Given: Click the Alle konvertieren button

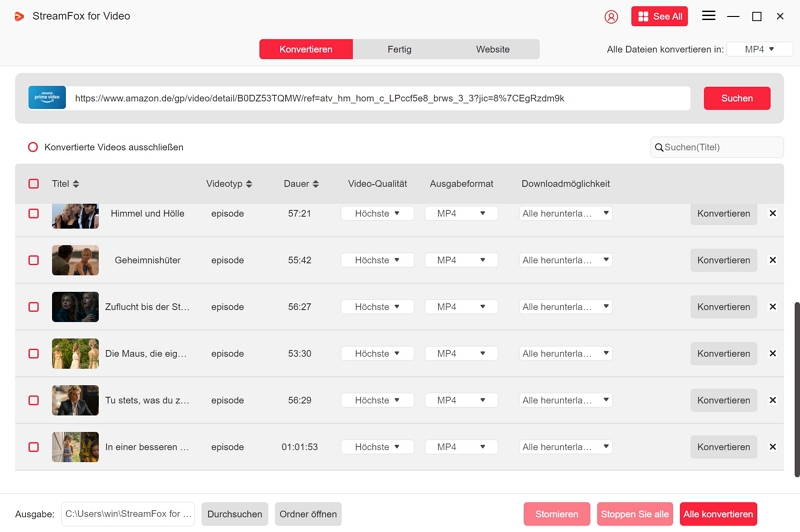Looking at the screenshot, I should point(718,514).
